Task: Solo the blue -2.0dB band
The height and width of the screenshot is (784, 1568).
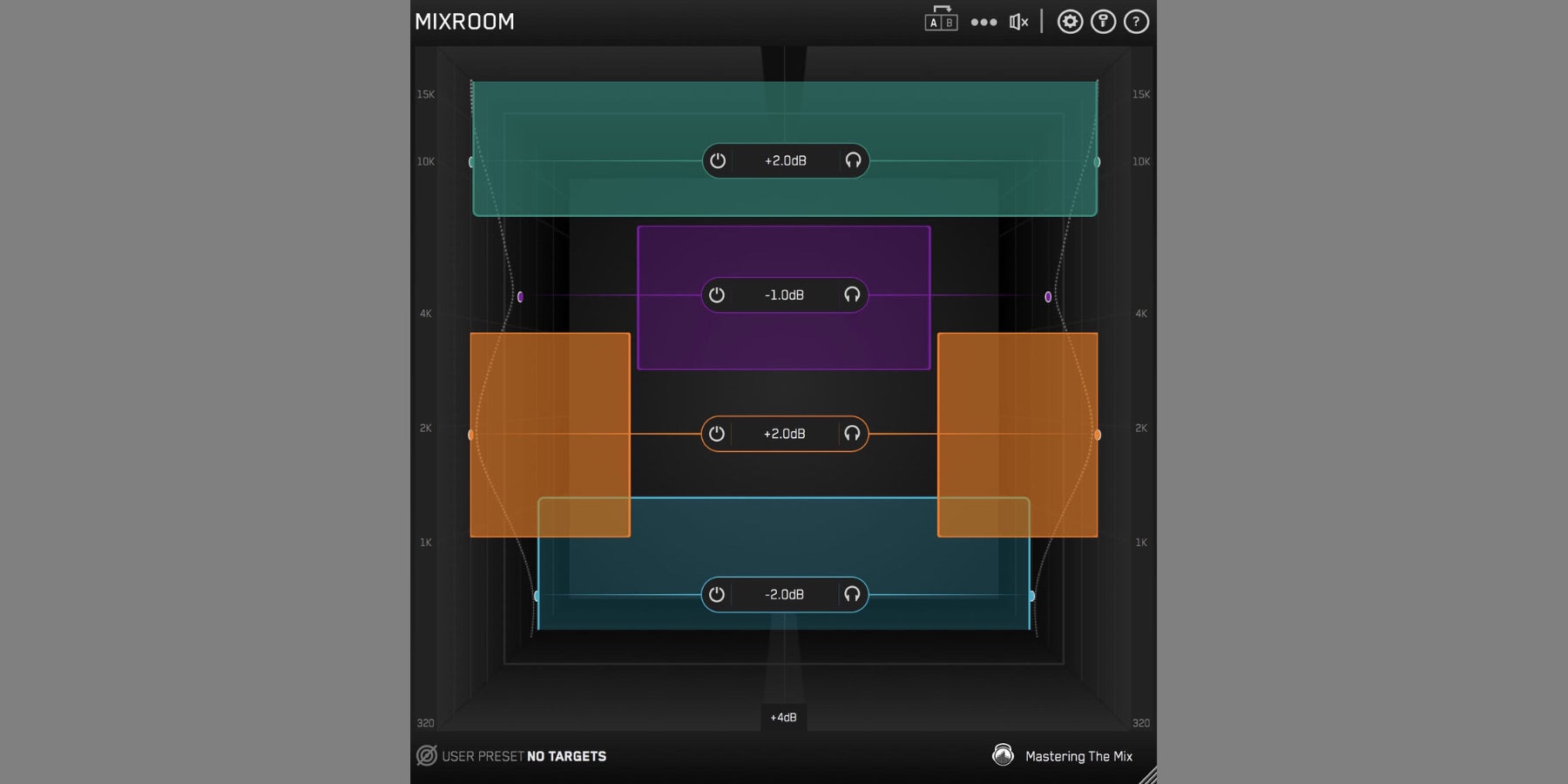Action: tap(851, 595)
